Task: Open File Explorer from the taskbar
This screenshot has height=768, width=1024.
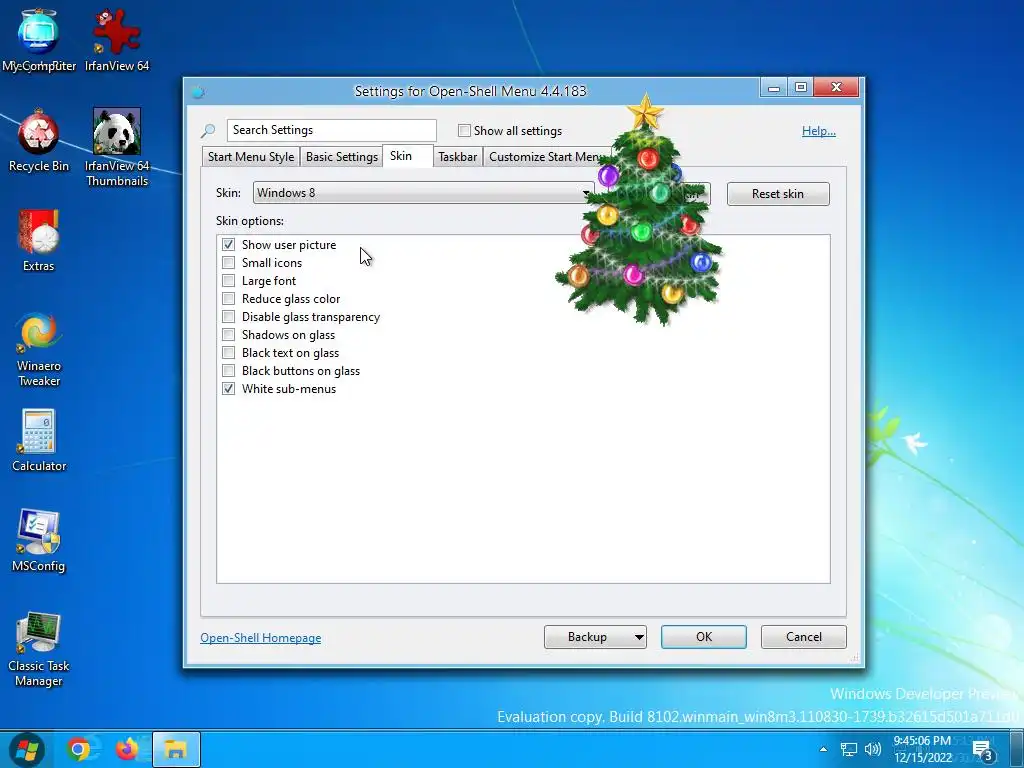Action: (176, 750)
